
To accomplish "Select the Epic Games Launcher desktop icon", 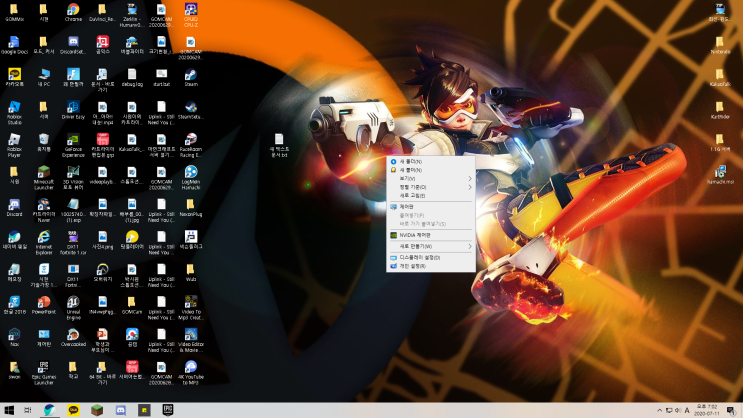I will click(x=44, y=373).
